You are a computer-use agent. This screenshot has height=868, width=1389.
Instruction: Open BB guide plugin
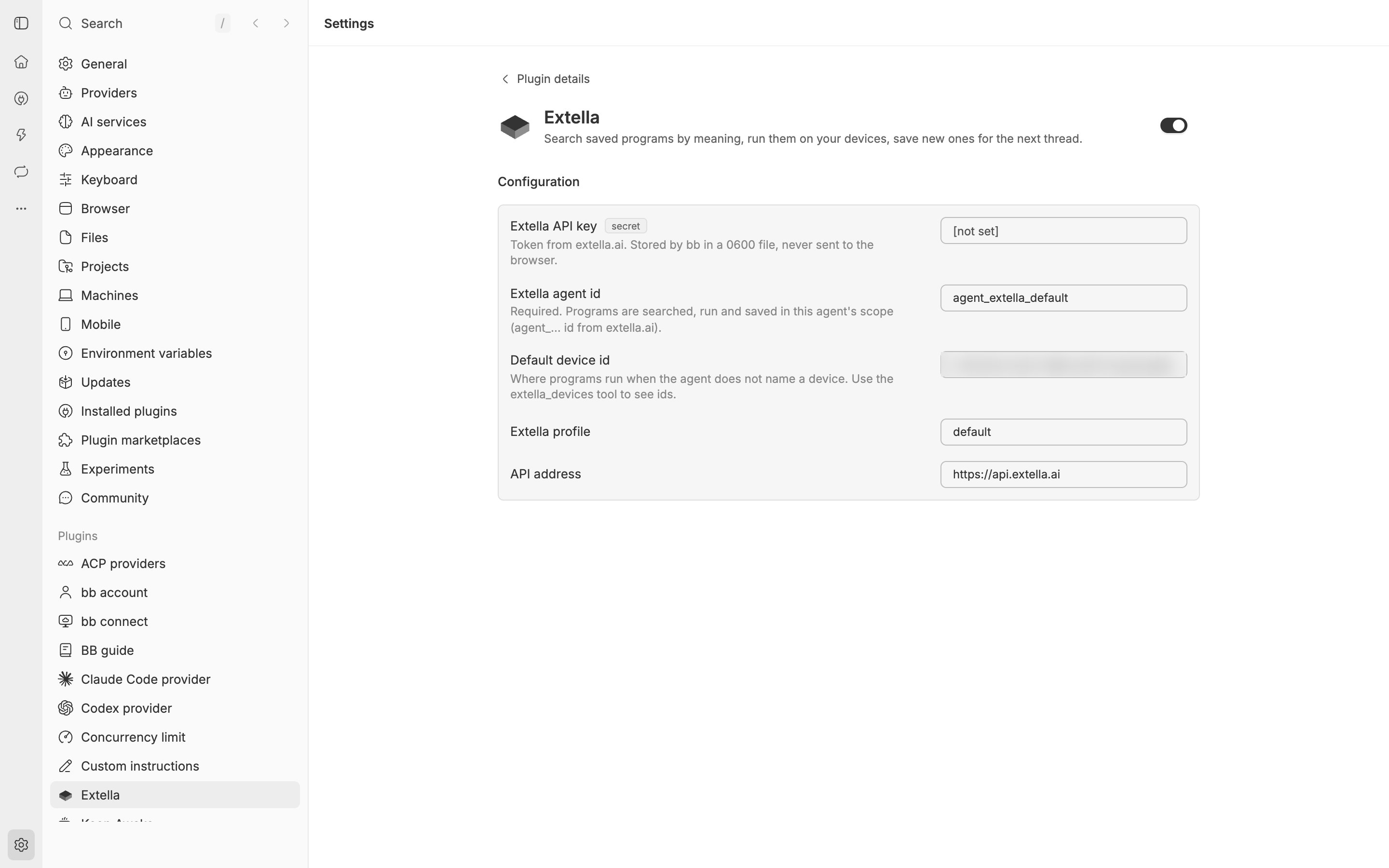coord(175,650)
